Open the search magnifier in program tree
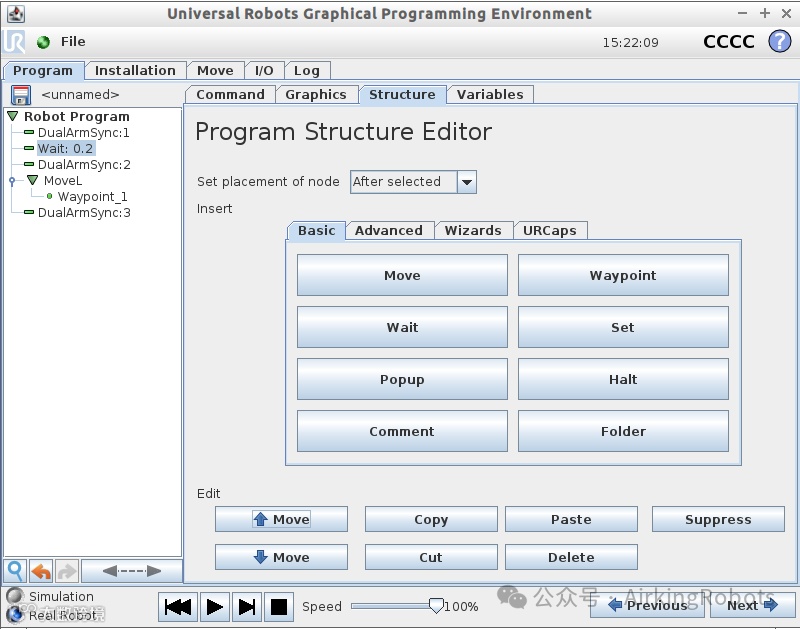Image resolution: width=800 pixels, height=629 pixels. click(15, 570)
